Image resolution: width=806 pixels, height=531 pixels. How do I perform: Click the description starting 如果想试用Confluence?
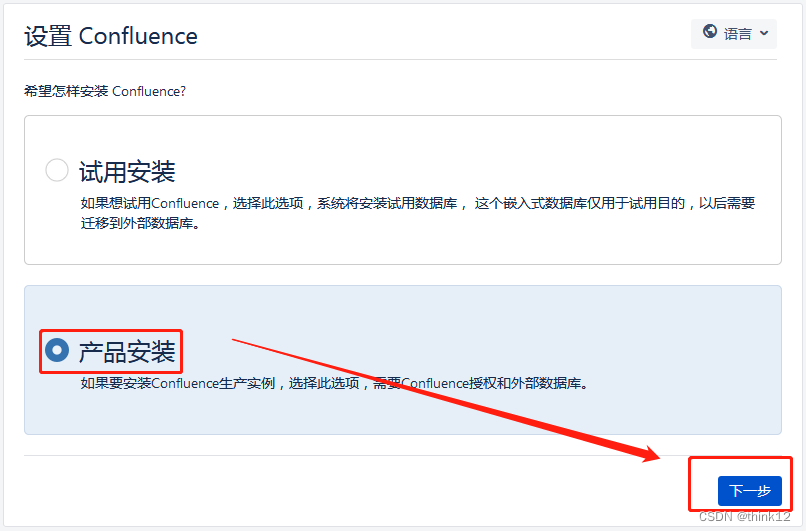click(417, 213)
